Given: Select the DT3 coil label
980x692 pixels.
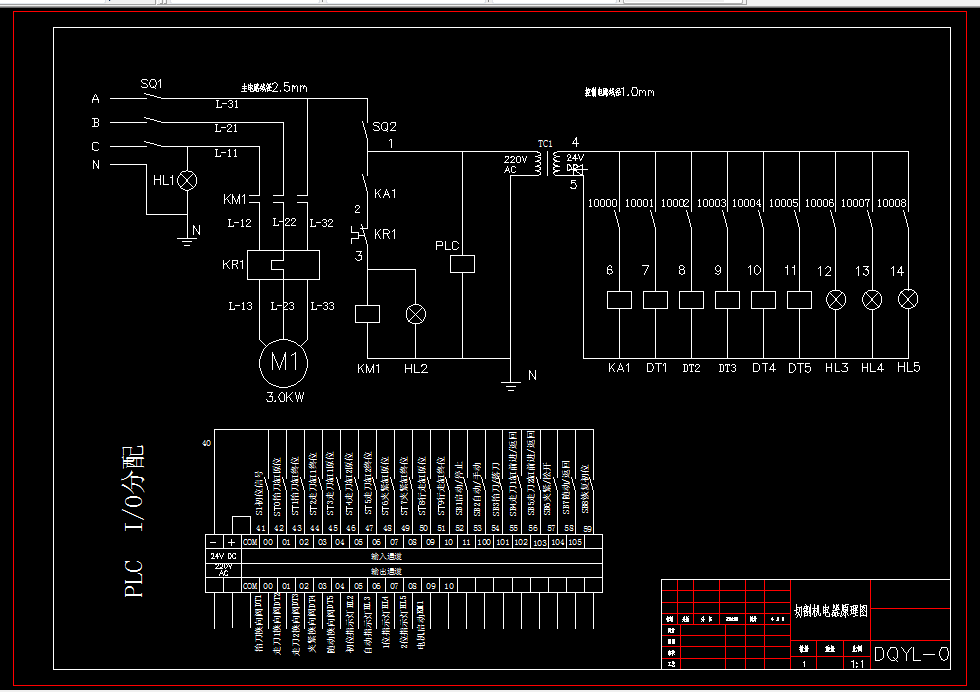Looking at the screenshot, I should [x=728, y=368].
